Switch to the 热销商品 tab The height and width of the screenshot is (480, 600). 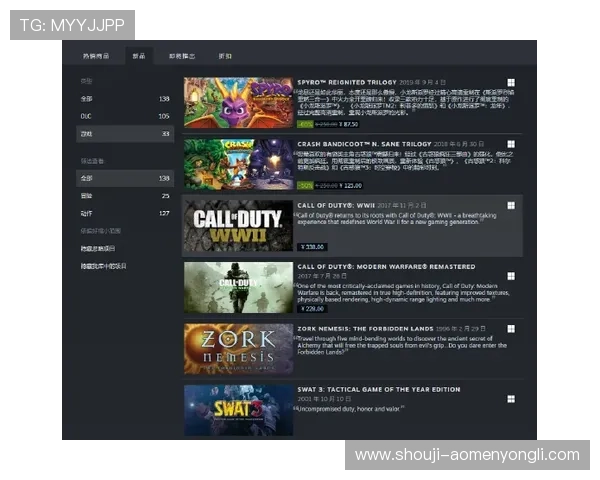(96, 56)
